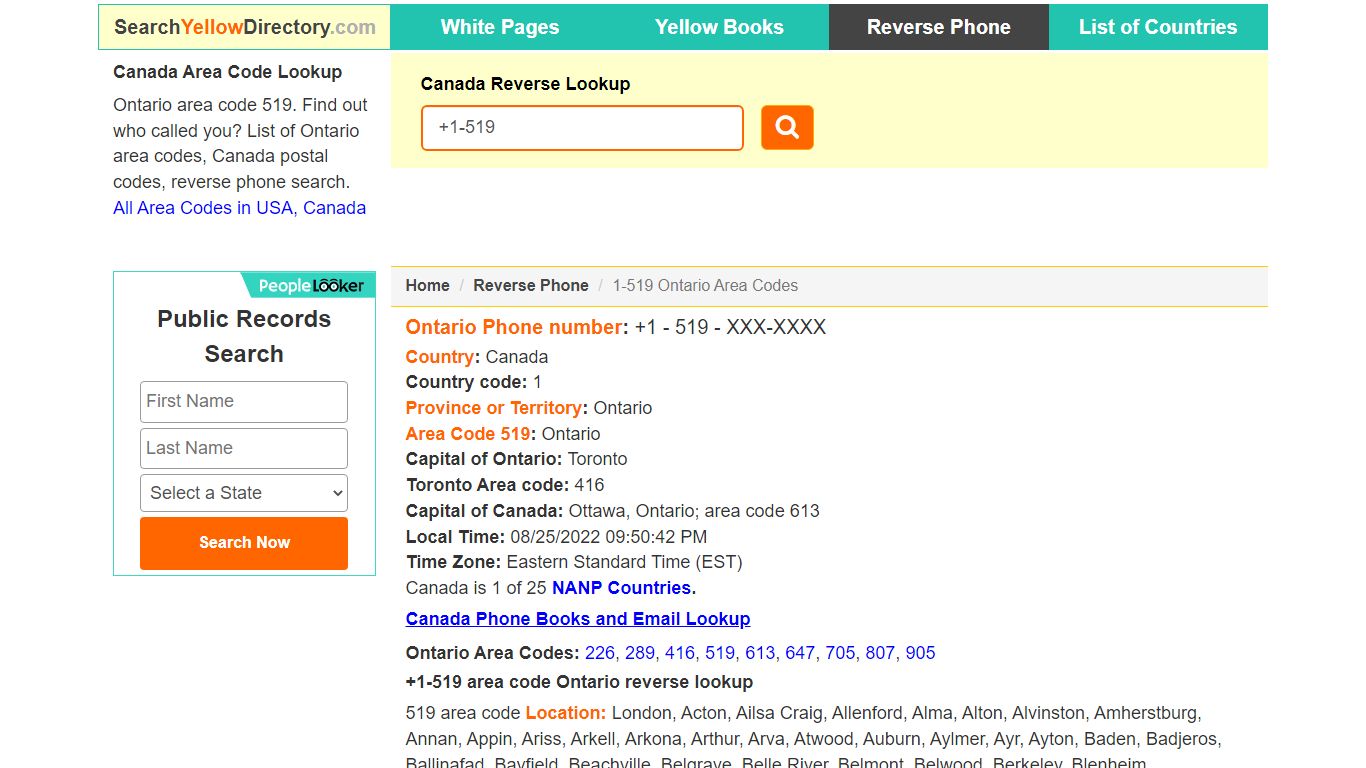1366x768 pixels.
Task: Click breadcrumb text 1-519 Ontario Area Codes
Action: click(x=705, y=285)
